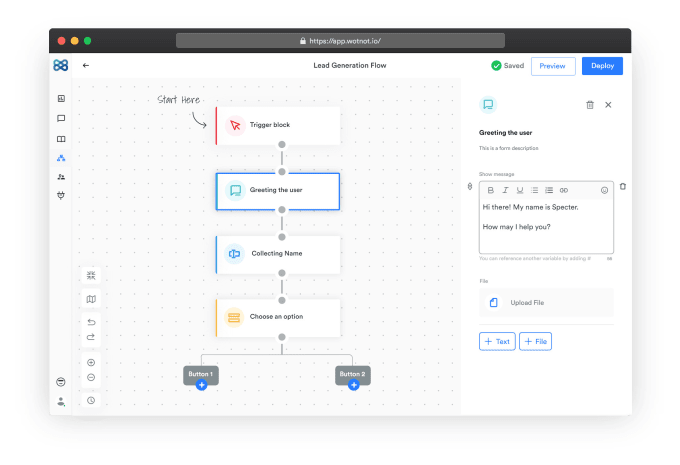
Task: Add step under Button 1 plus icon
Action: pos(201,385)
